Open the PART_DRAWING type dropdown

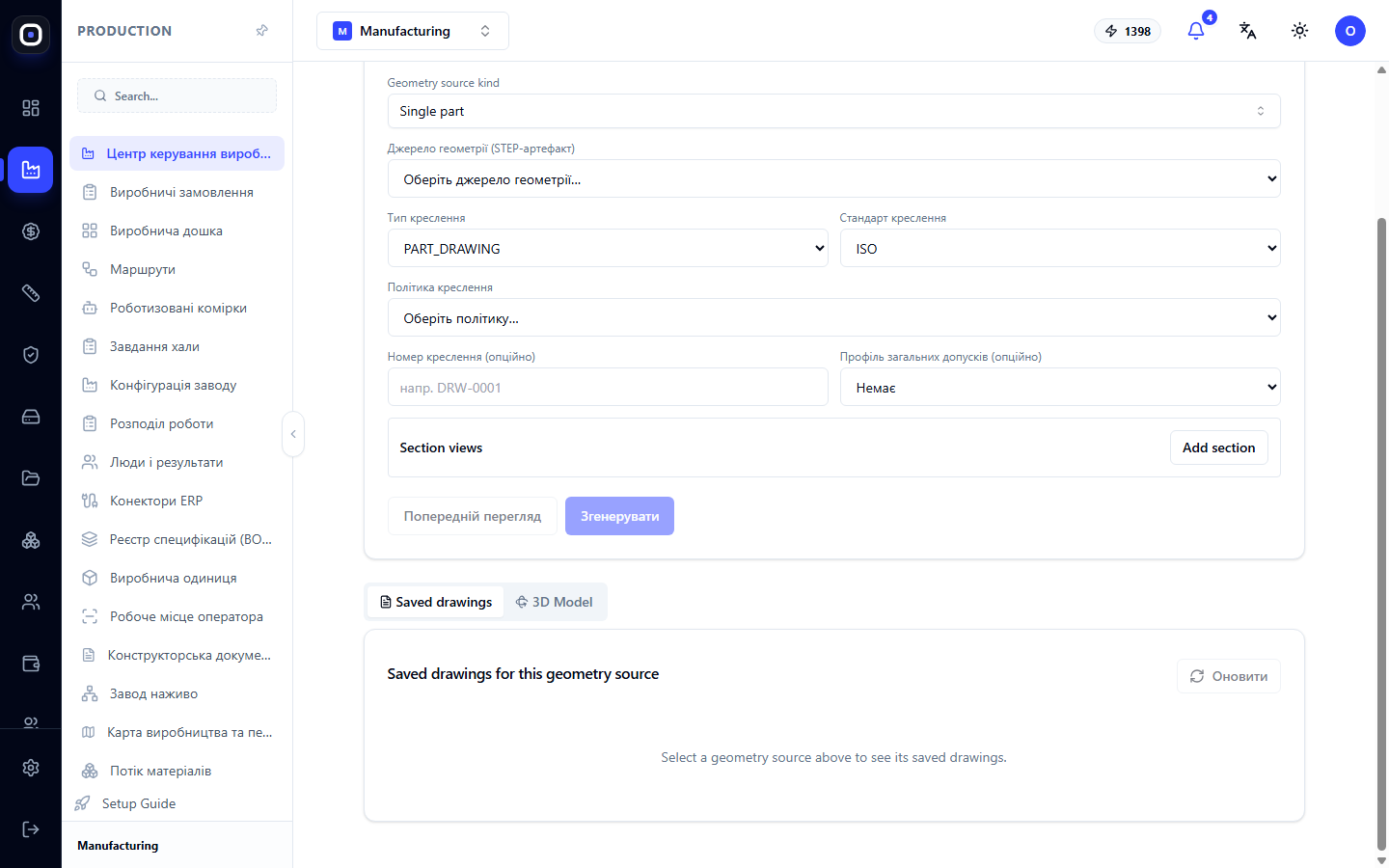click(x=608, y=248)
